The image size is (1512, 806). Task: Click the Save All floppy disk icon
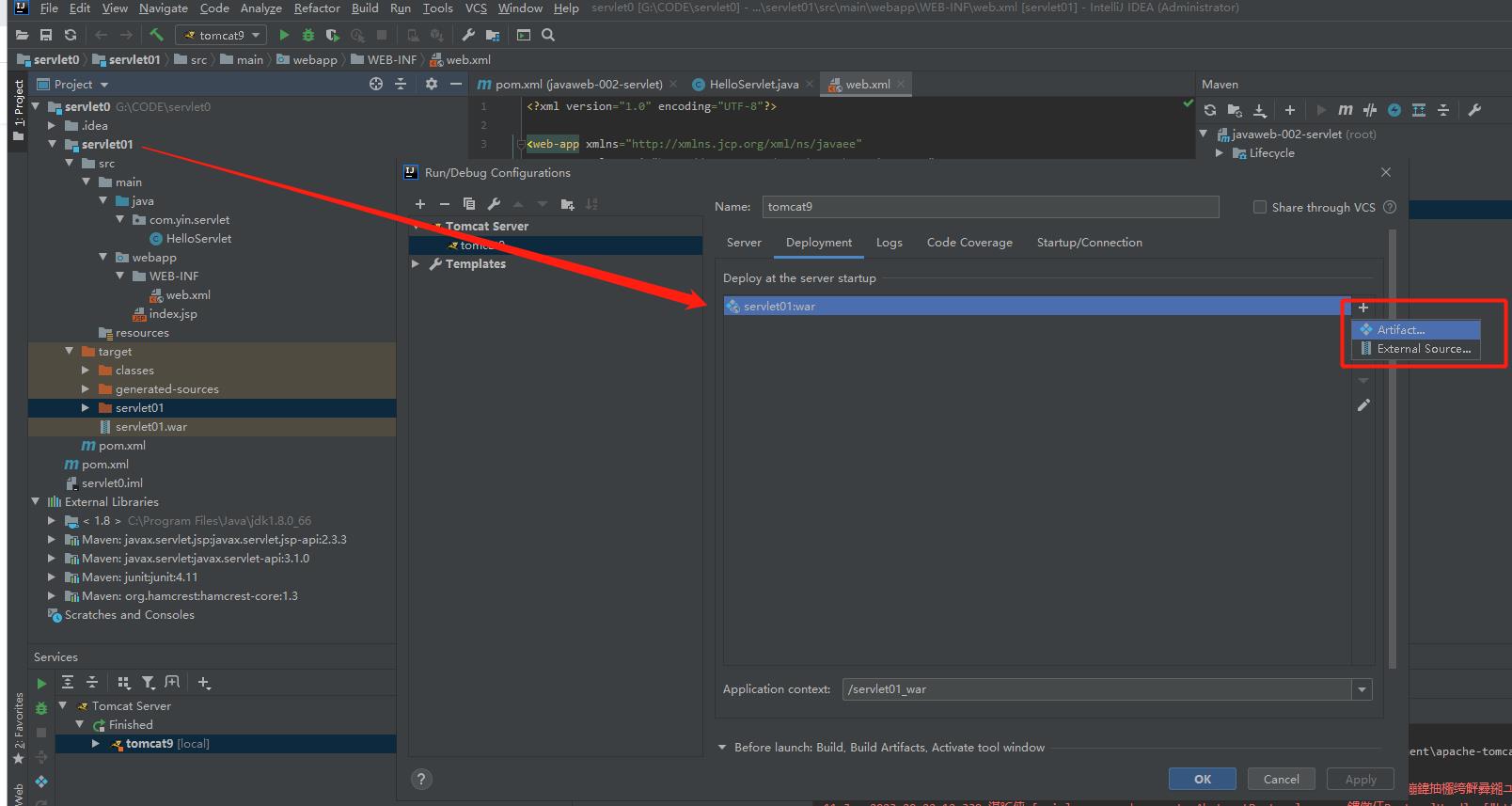coord(46,35)
